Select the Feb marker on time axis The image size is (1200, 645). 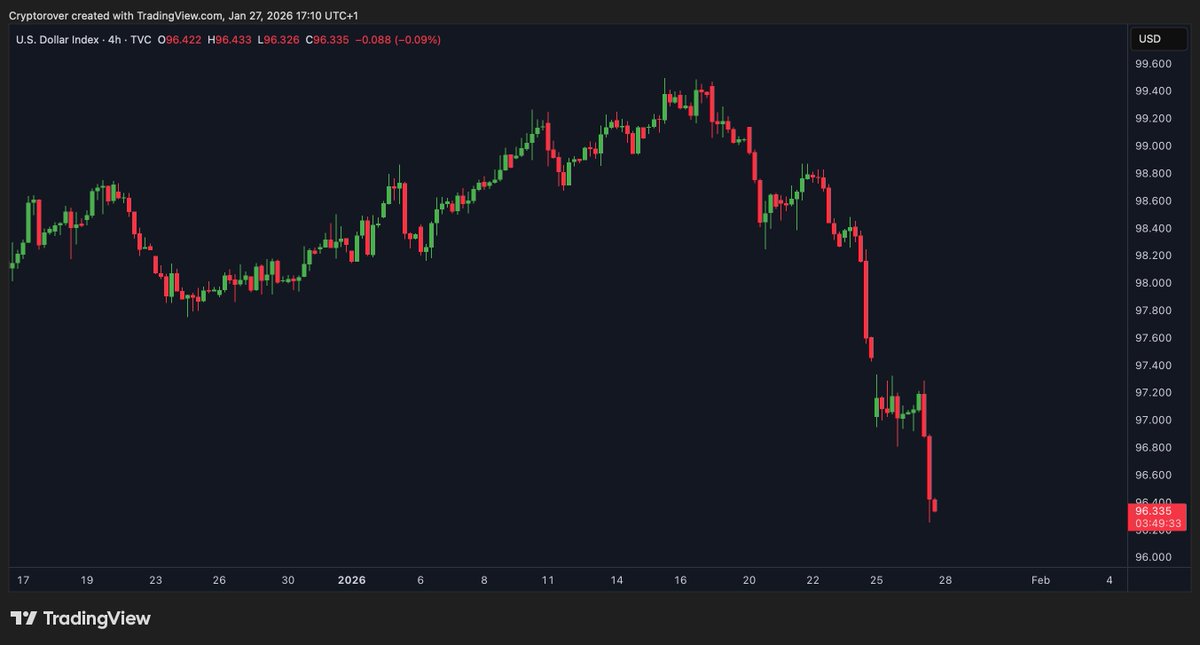point(1040,580)
